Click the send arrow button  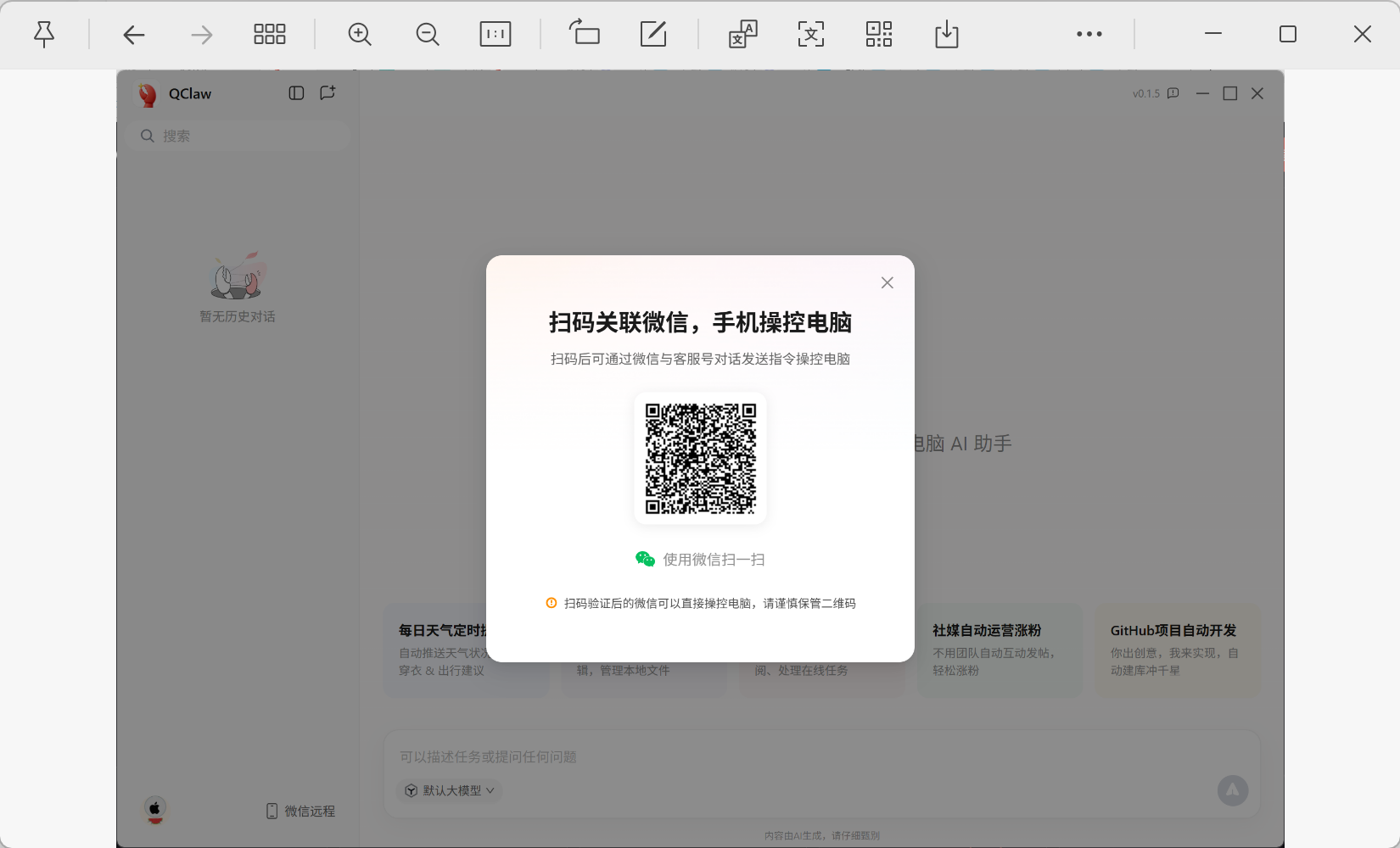click(x=1233, y=790)
